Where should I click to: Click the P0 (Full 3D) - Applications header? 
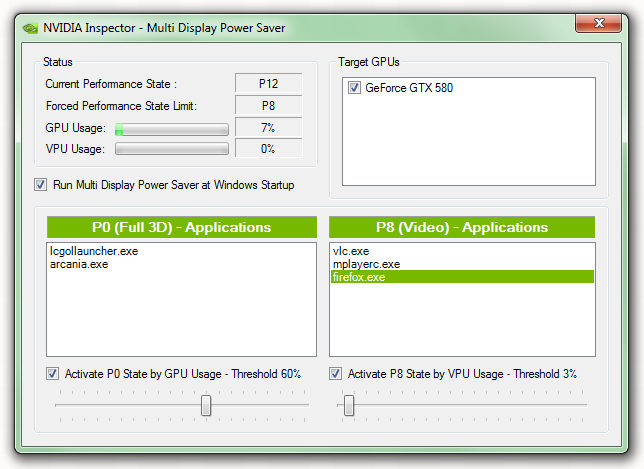pos(182,227)
